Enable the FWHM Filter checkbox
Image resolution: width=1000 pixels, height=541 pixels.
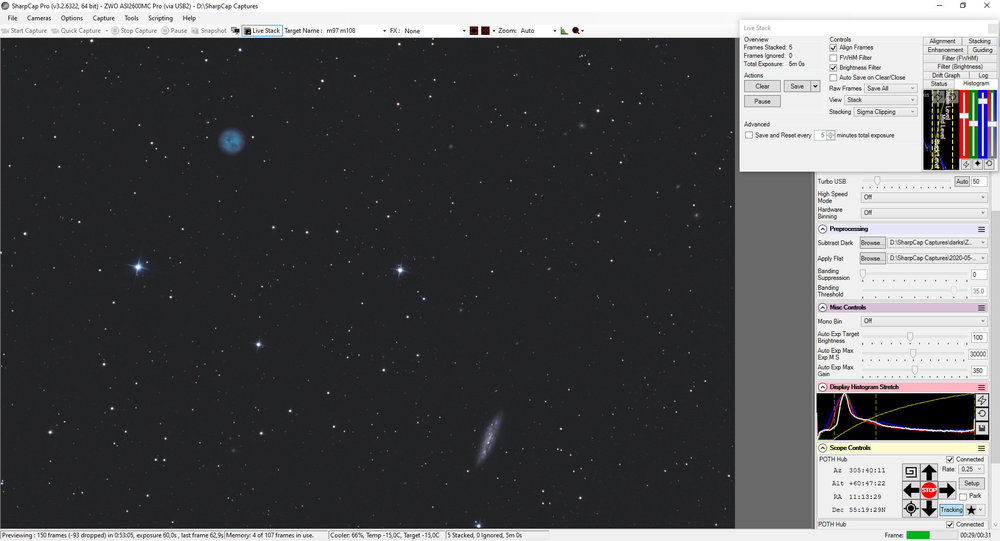click(x=833, y=57)
